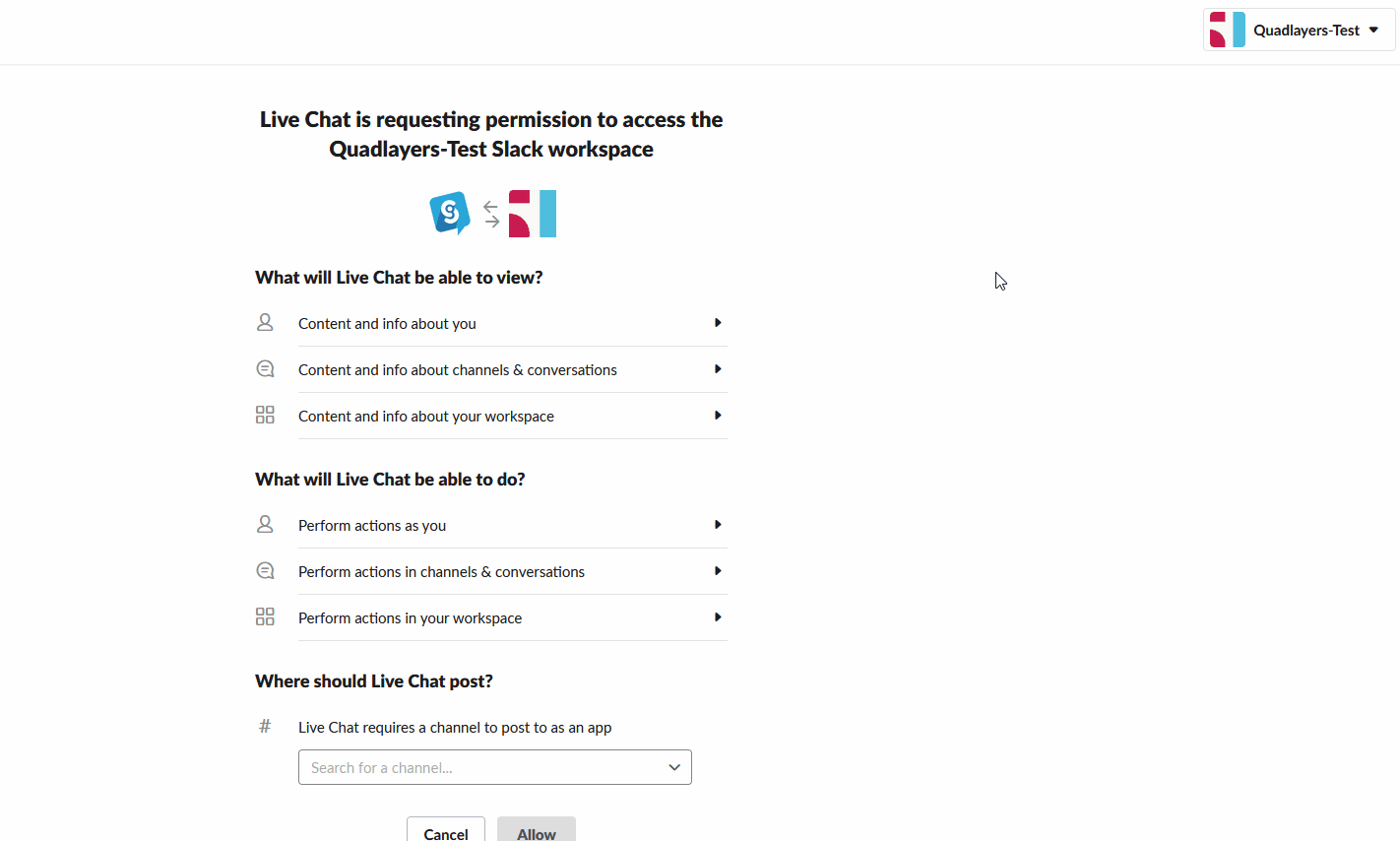This screenshot has width=1400, height=841.
Task: Open the Quadlayers-Test workspace switcher dropdown
Action: (x=1299, y=30)
